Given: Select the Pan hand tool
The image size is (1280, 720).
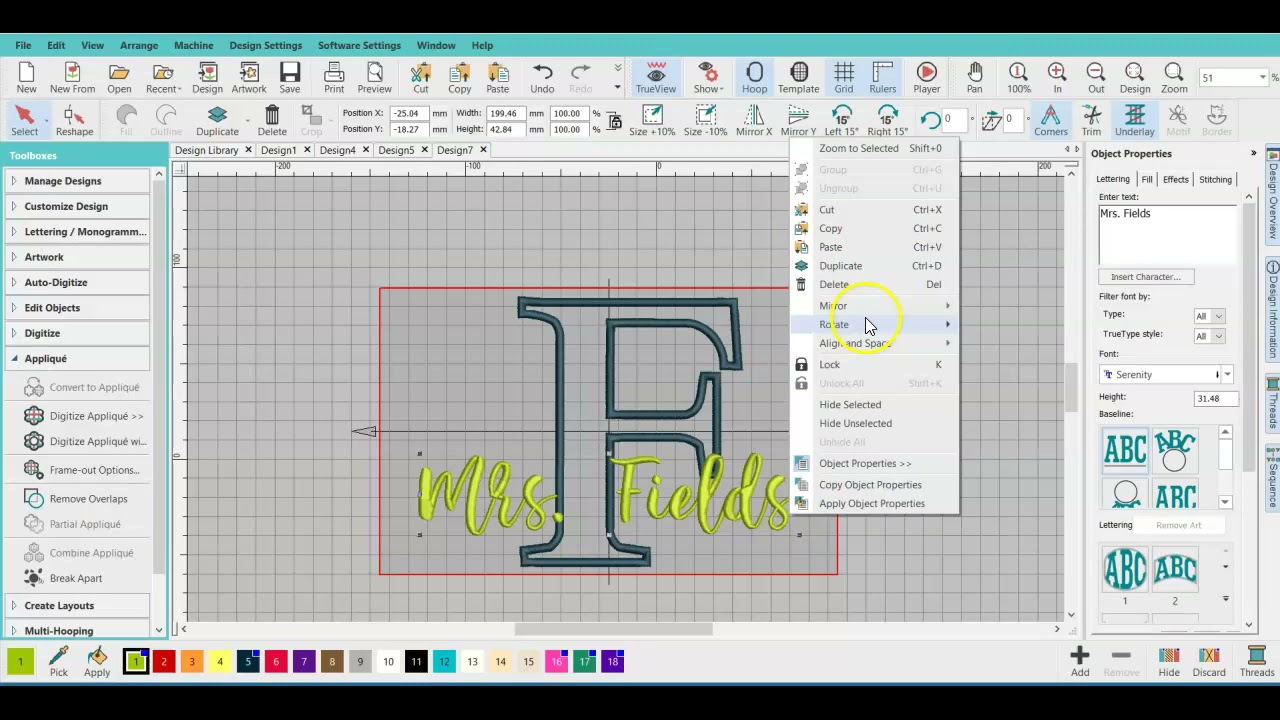Looking at the screenshot, I should [x=975, y=78].
